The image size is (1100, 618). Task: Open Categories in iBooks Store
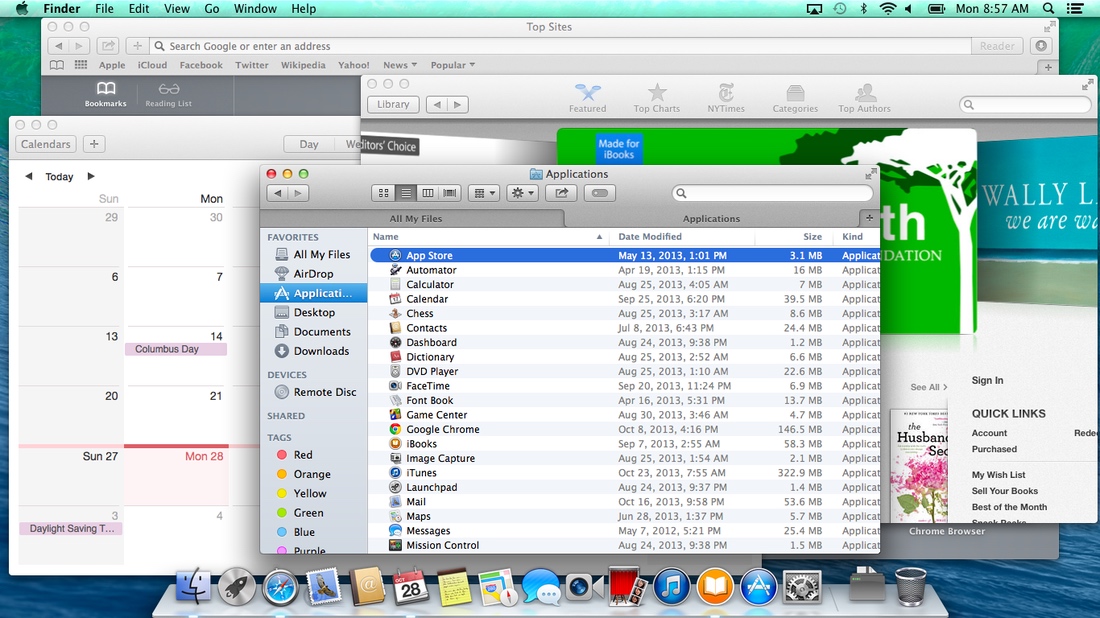point(795,98)
